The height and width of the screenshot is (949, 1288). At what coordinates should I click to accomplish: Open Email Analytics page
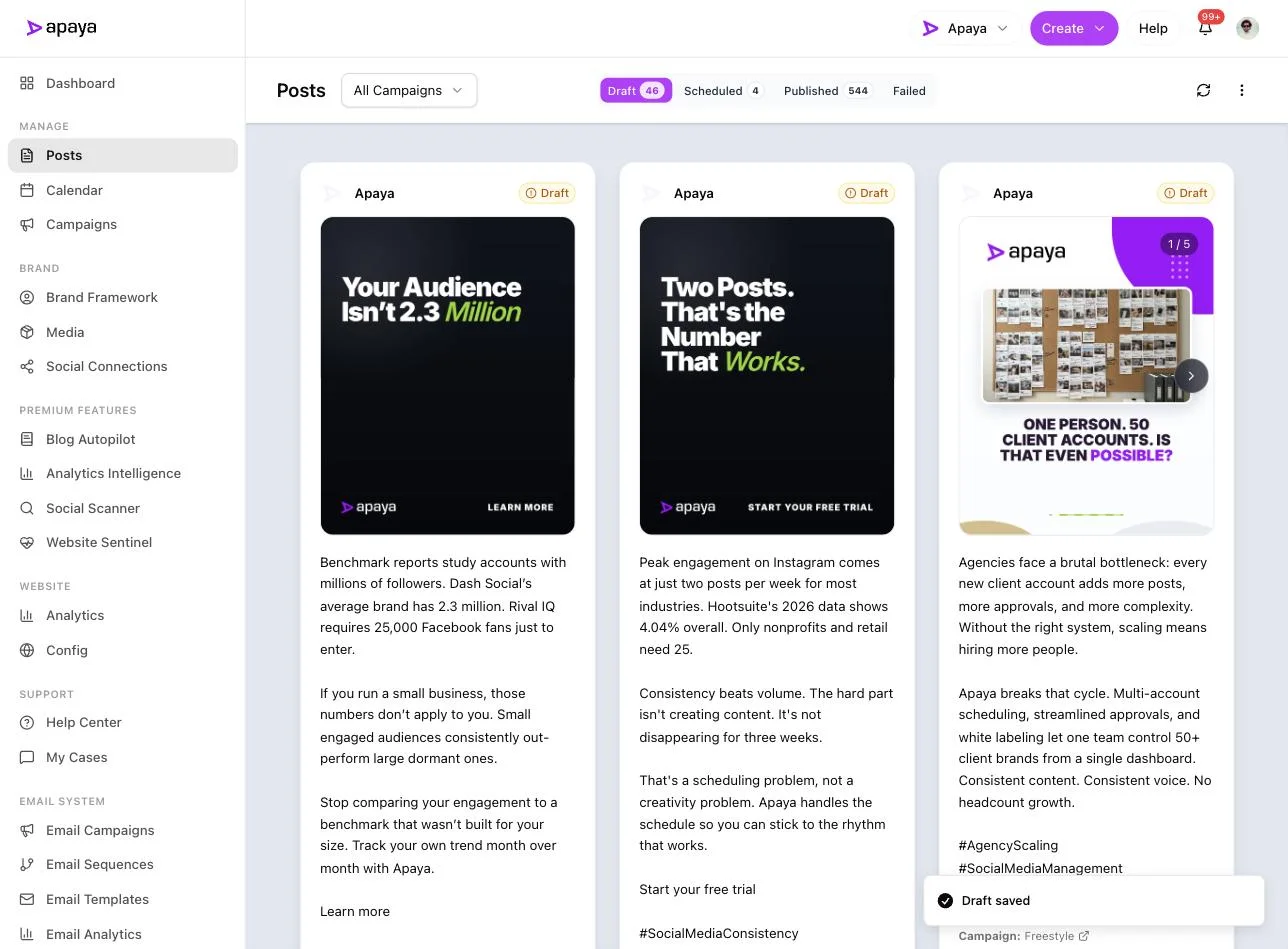pos(123,934)
